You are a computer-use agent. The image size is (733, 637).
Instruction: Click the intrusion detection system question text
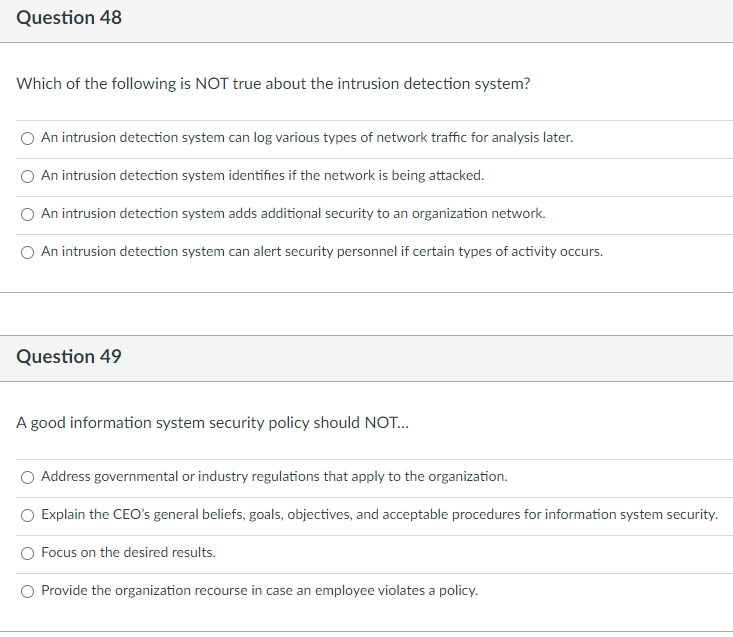[x=273, y=84]
